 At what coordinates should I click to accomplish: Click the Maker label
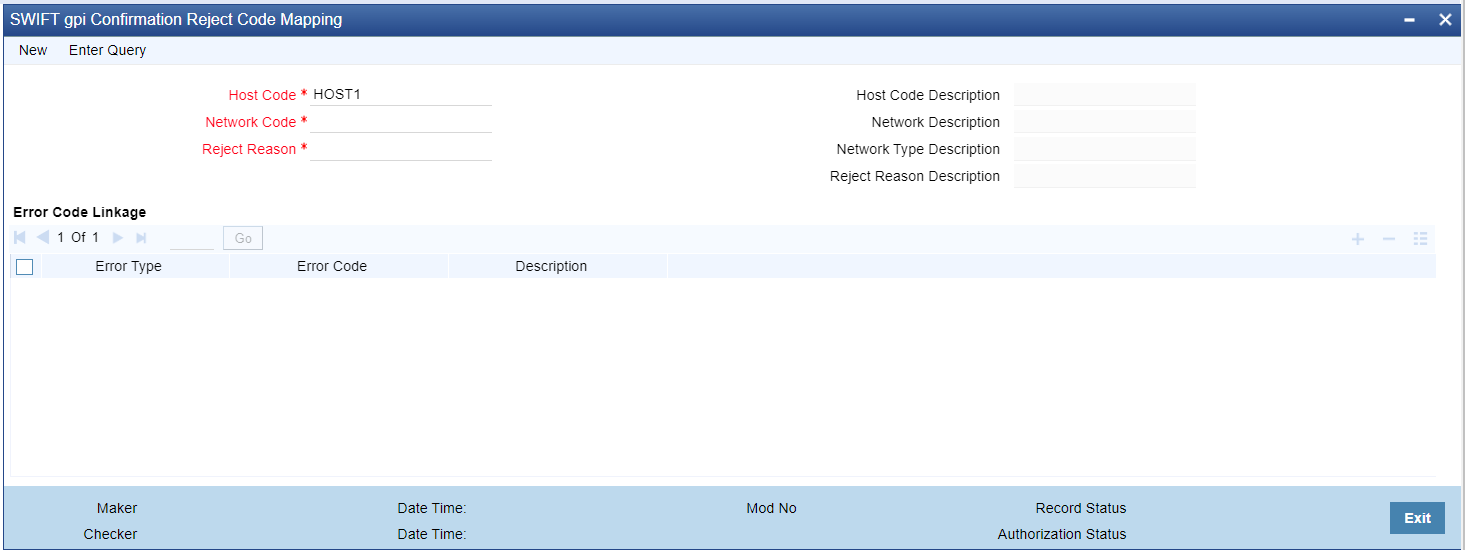point(117,508)
